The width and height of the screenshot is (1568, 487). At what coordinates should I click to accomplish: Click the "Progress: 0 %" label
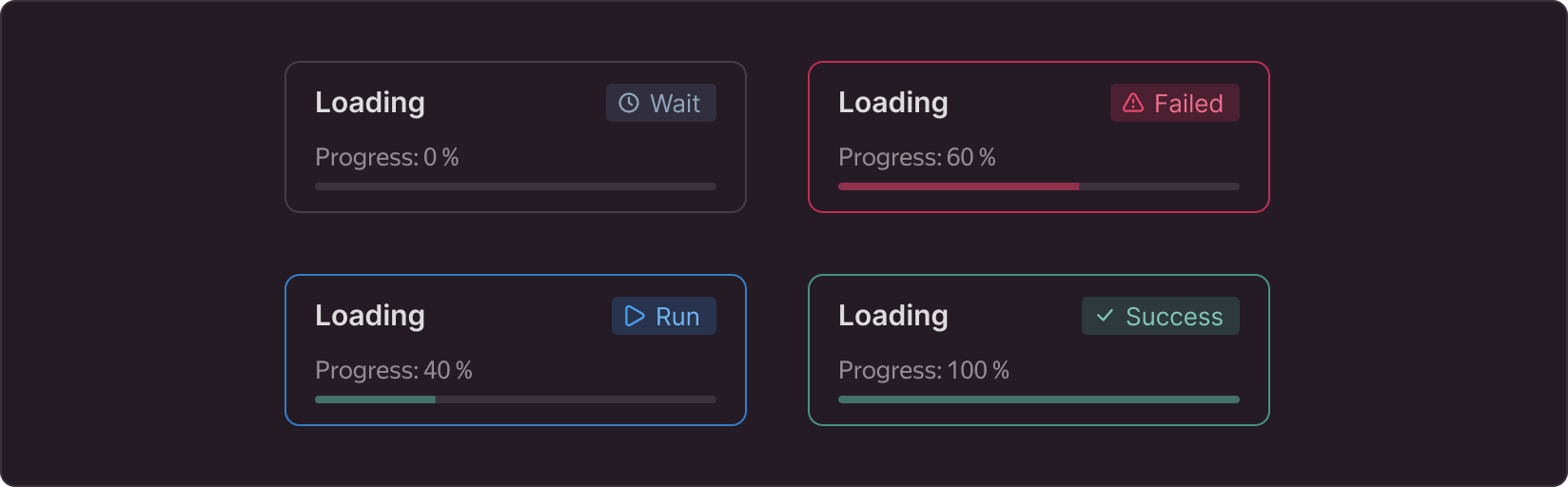[x=387, y=158]
